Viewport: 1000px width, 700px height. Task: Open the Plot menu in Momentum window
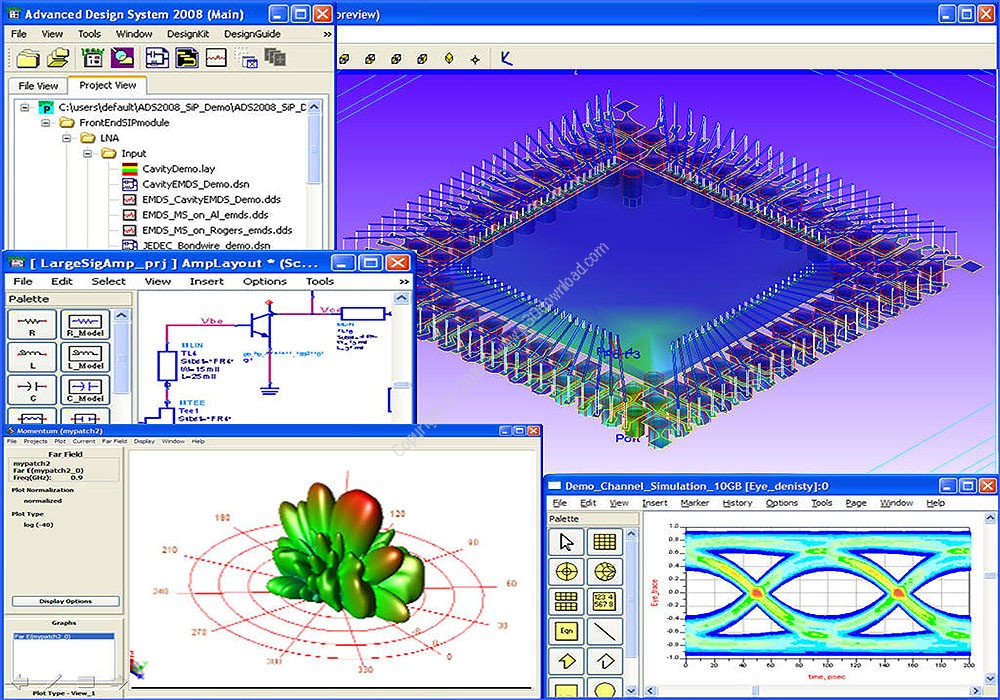60,441
